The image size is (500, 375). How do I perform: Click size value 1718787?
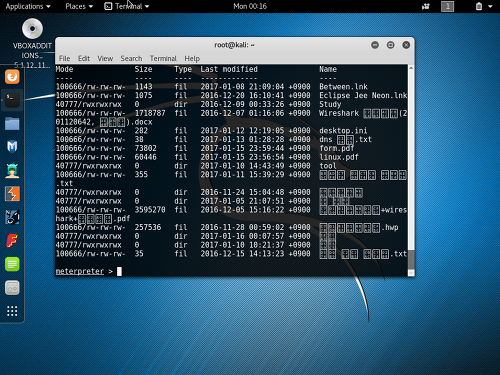(150, 113)
